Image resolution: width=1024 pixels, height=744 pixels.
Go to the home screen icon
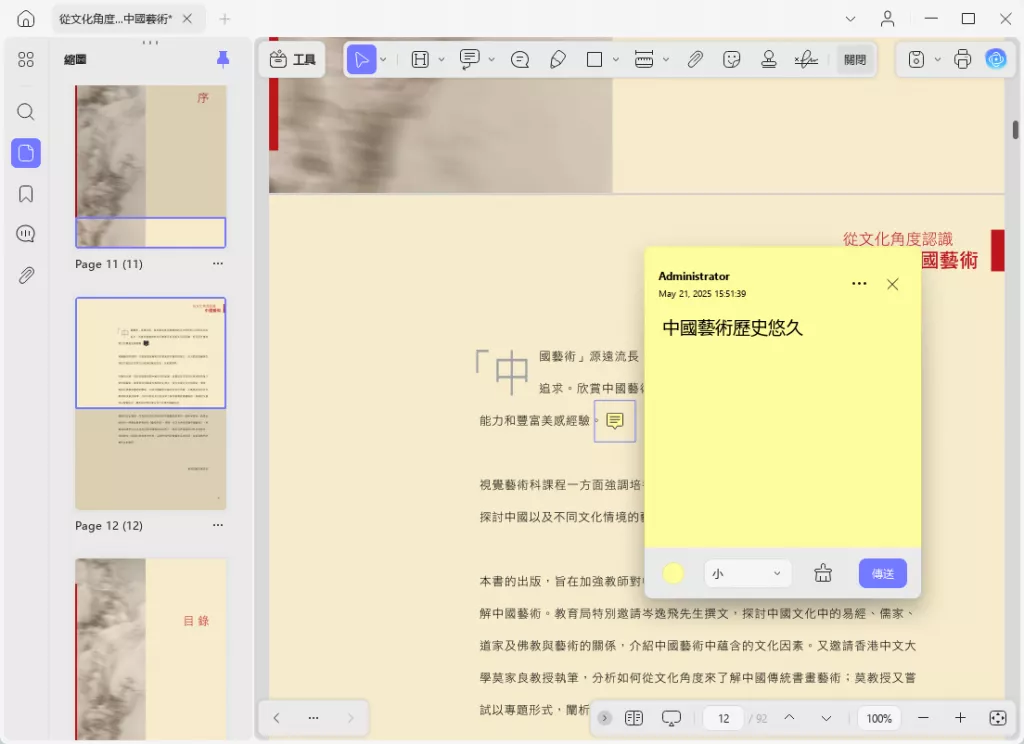(x=25, y=19)
